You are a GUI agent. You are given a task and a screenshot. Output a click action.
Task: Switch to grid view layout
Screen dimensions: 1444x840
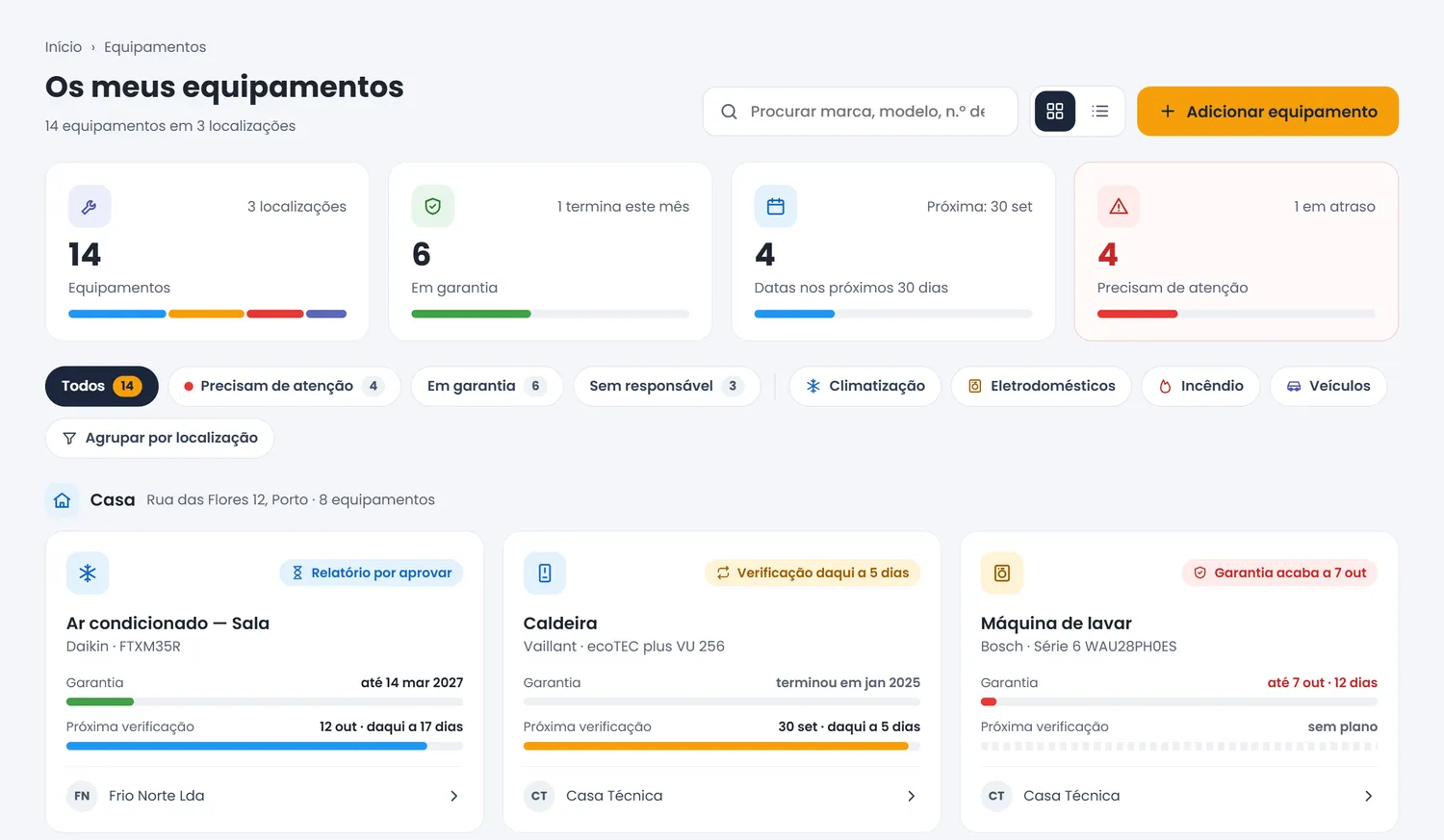[x=1055, y=112]
